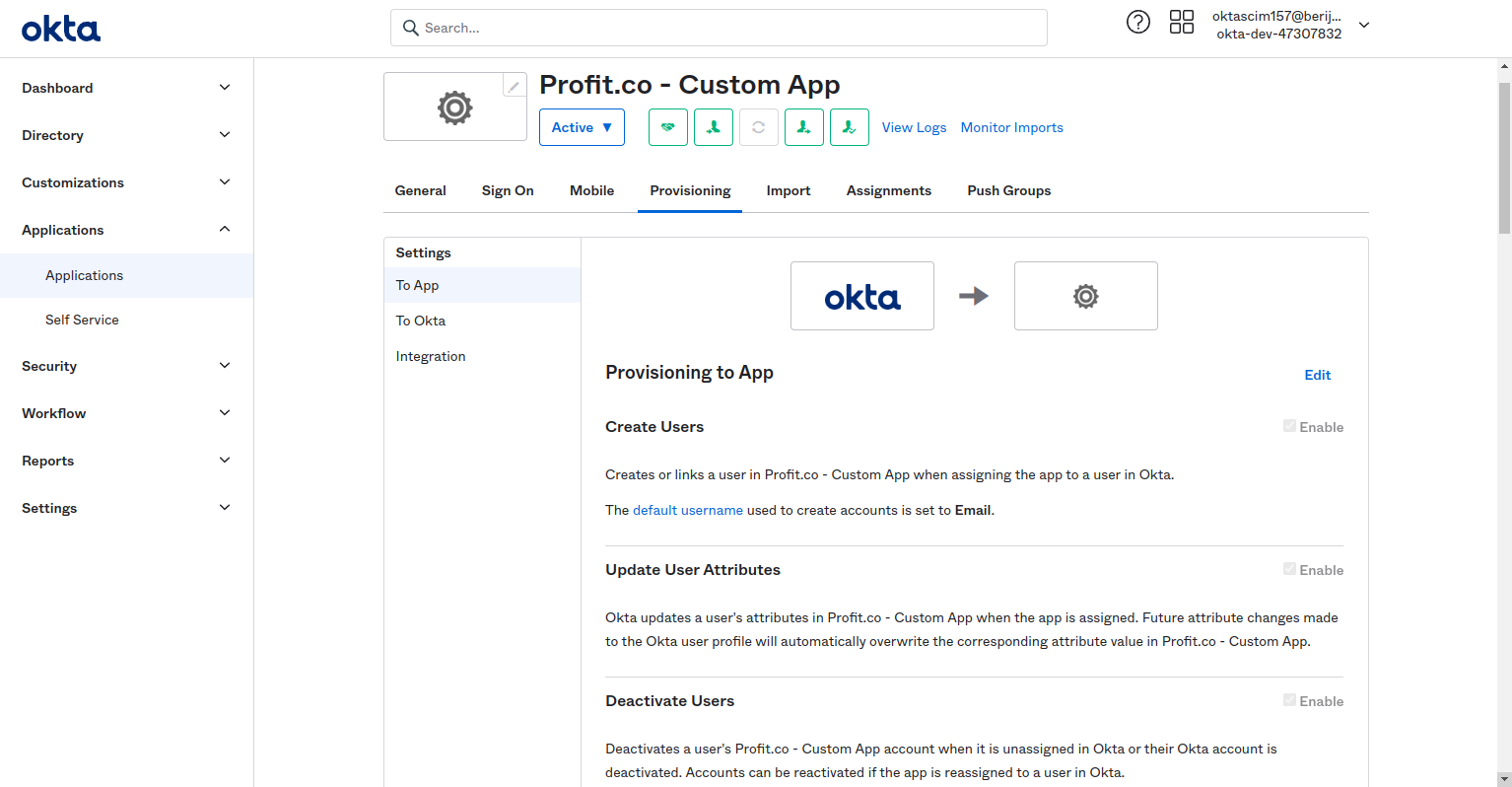Click the pencil icon to edit the app logo
The image size is (1512, 787).
point(514,86)
